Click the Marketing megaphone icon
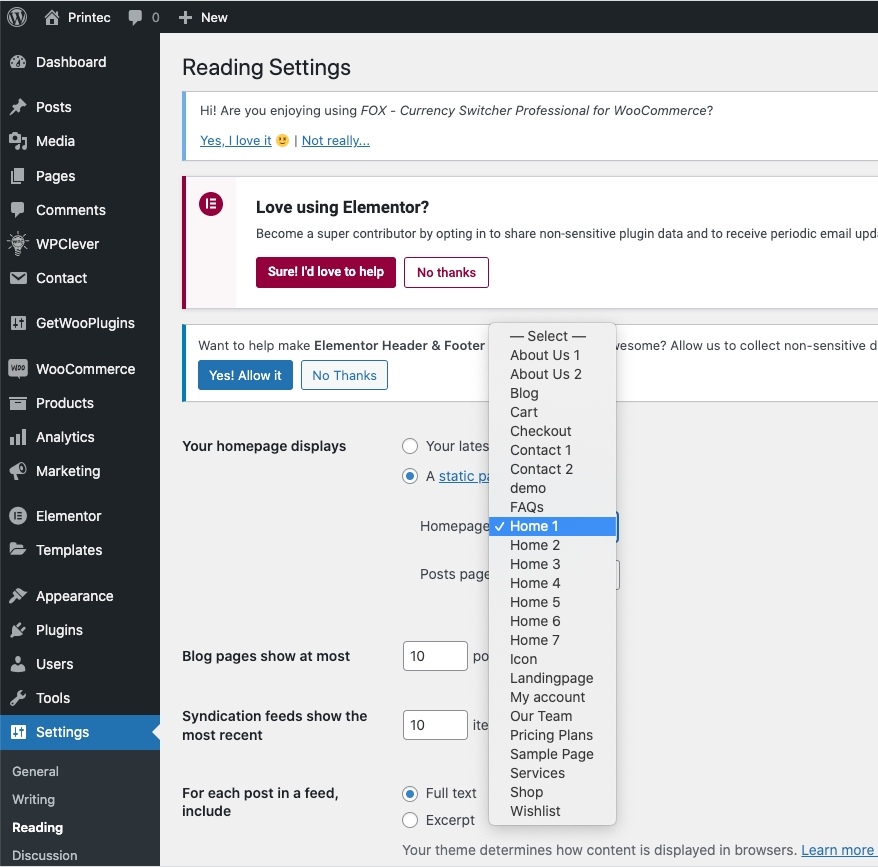Viewport: 878px width, 867px height. pyautogui.click(x=18, y=471)
